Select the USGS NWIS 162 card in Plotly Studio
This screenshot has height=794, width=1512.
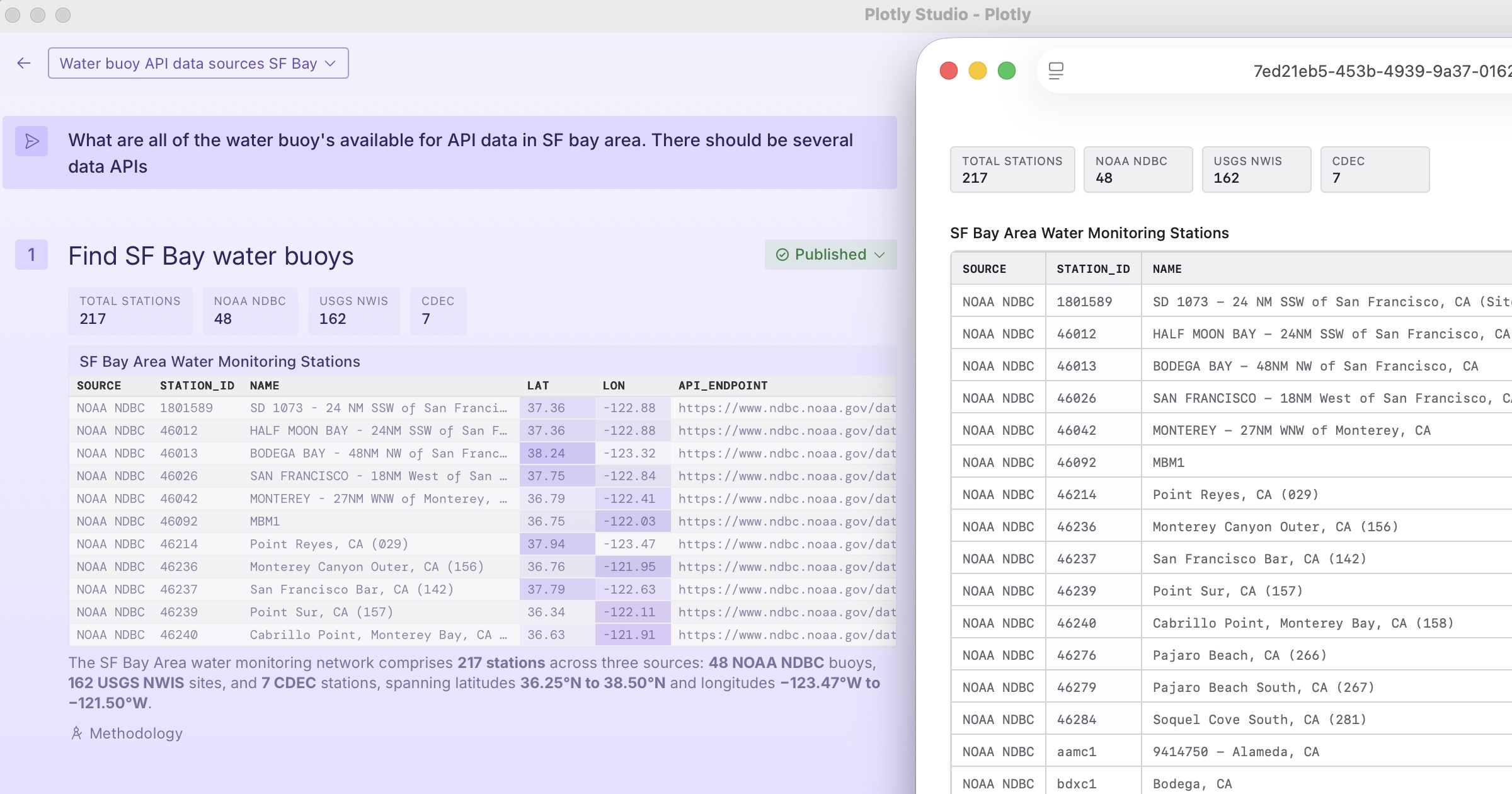point(353,311)
